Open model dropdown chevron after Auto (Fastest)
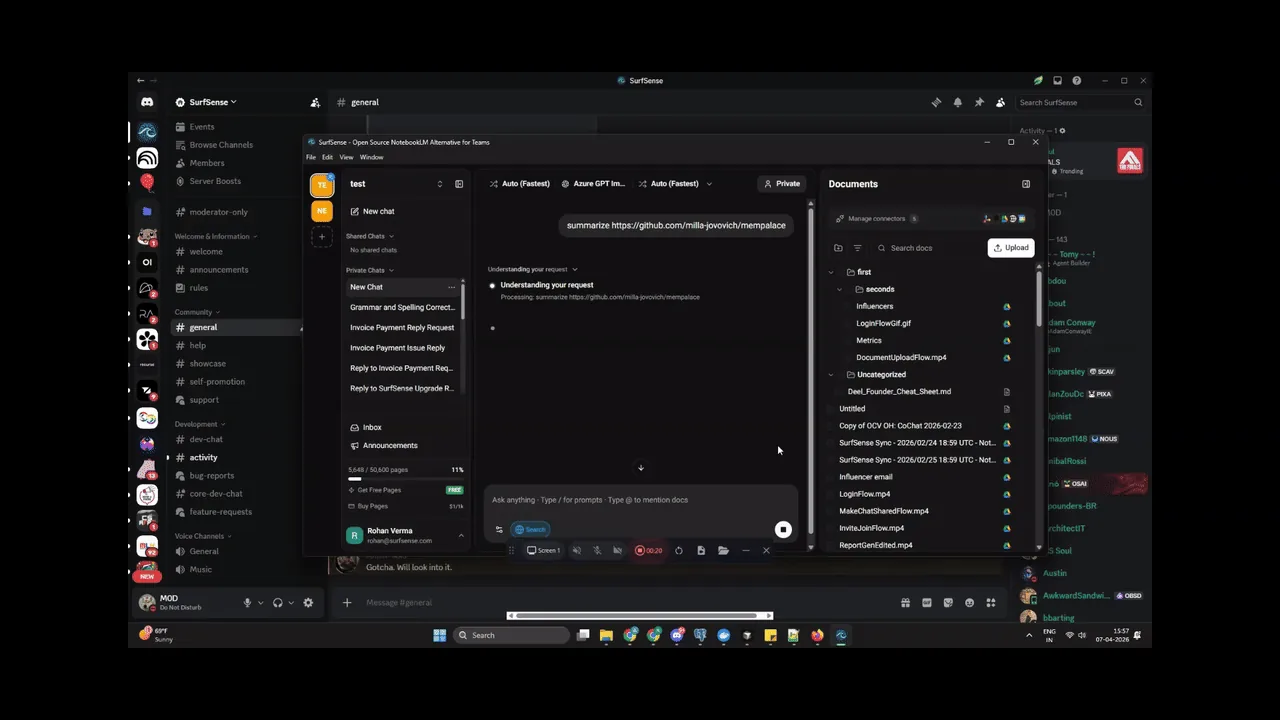This screenshot has height=720, width=1280. pyautogui.click(x=709, y=184)
